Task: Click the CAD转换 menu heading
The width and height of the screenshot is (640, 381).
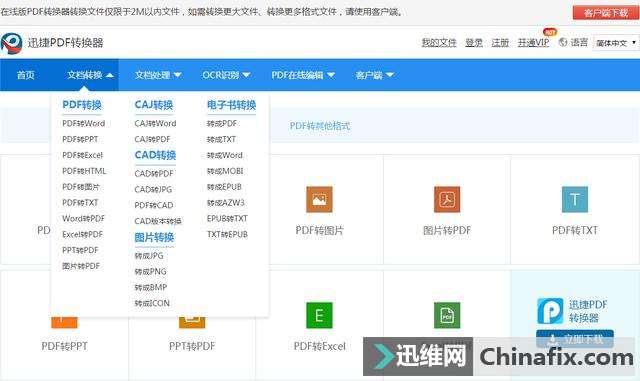Action: point(155,155)
